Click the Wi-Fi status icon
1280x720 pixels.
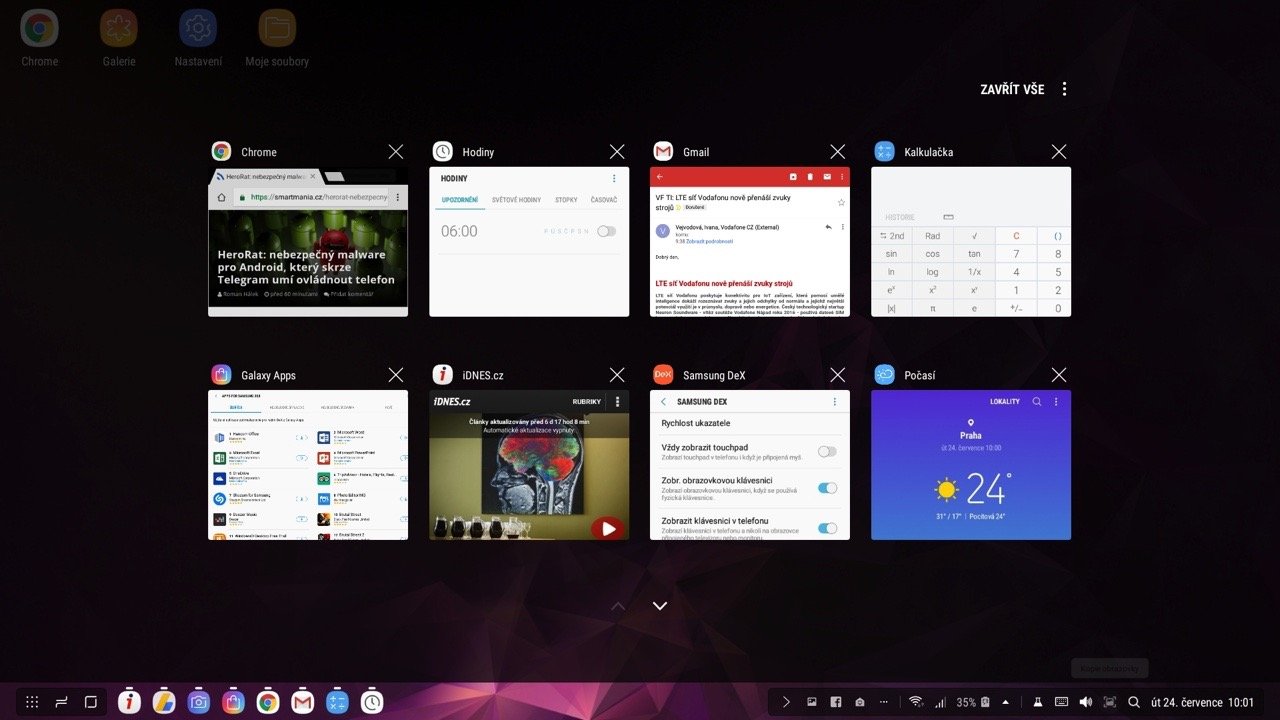915,702
